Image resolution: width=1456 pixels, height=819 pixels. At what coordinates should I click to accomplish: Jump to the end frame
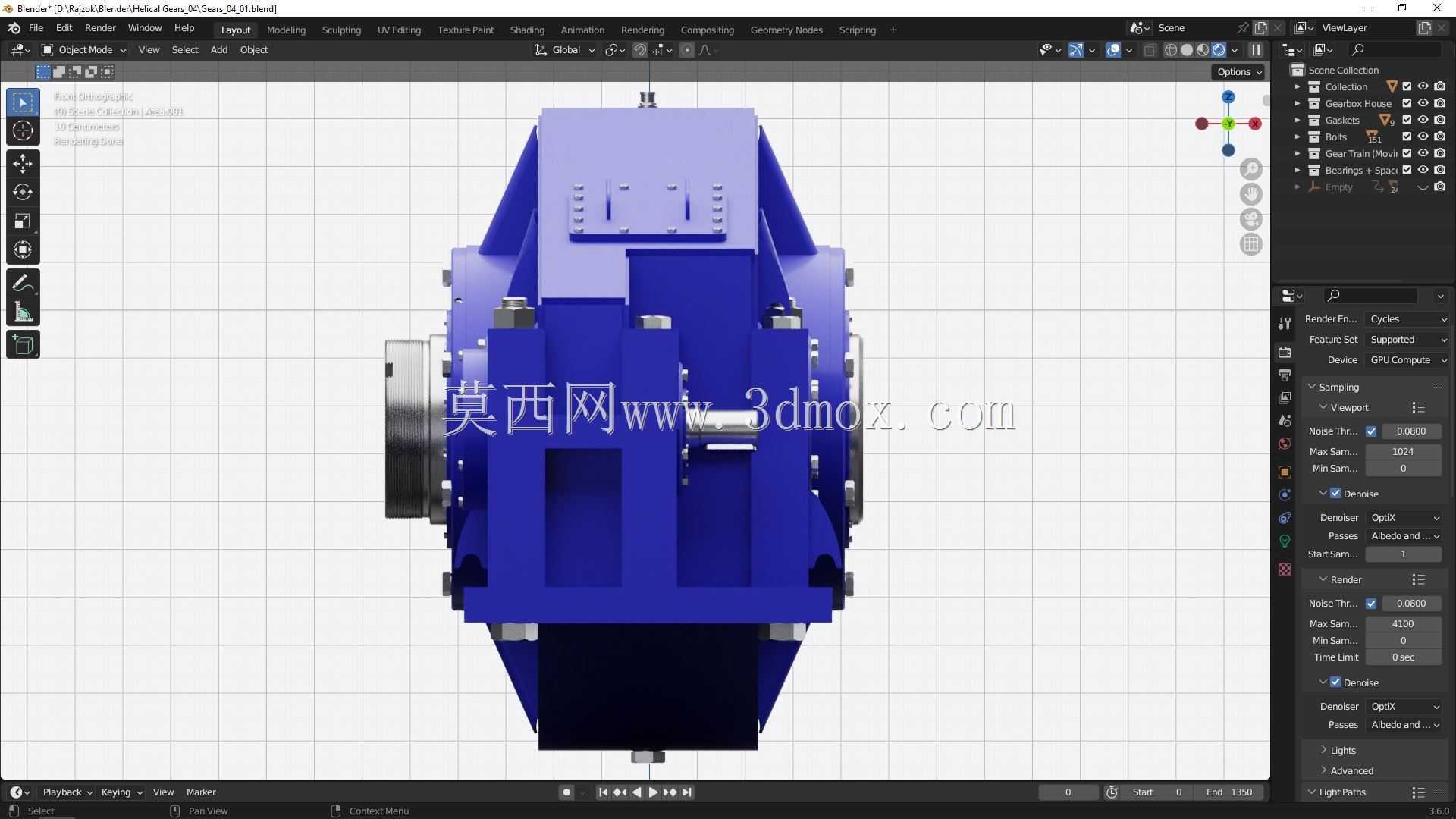coord(687,792)
